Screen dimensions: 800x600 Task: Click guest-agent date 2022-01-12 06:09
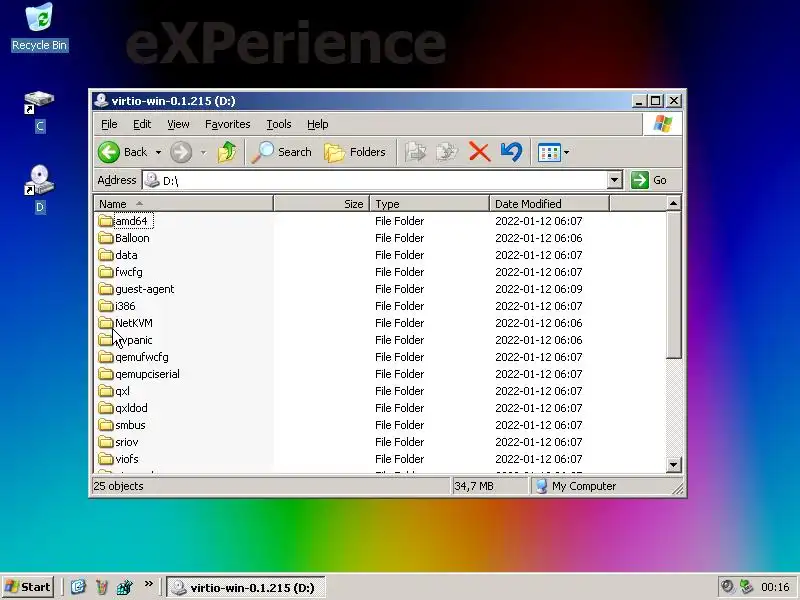pos(539,289)
